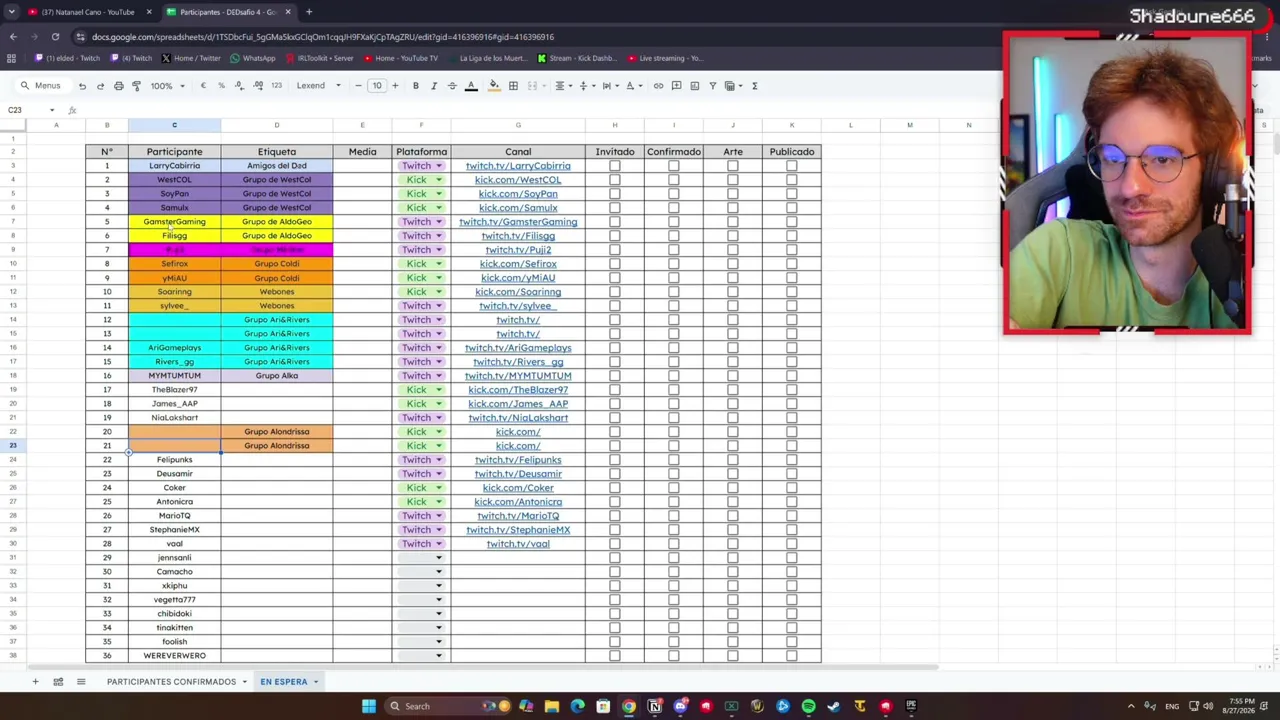Toggle Invitado checkbox for GamsterGaming
Screen dimensions: 1280x720
coord(615,222)
